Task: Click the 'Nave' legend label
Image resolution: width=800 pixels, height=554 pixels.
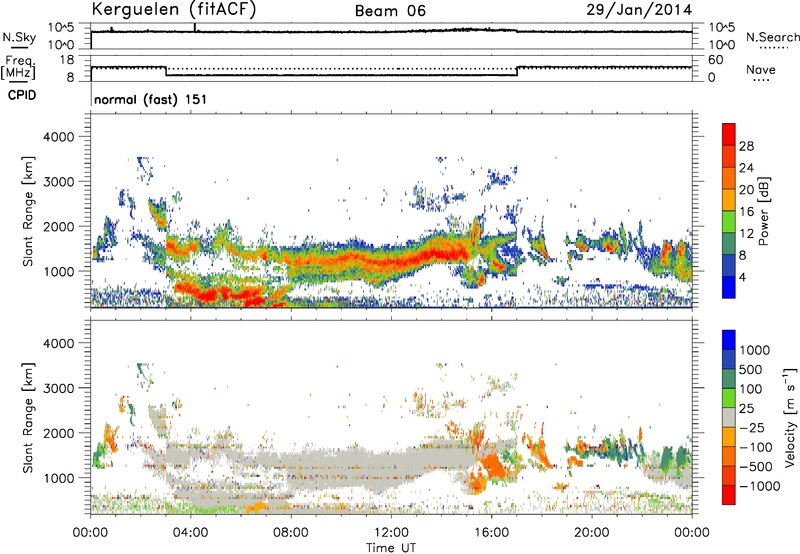Action: (761, 69)
